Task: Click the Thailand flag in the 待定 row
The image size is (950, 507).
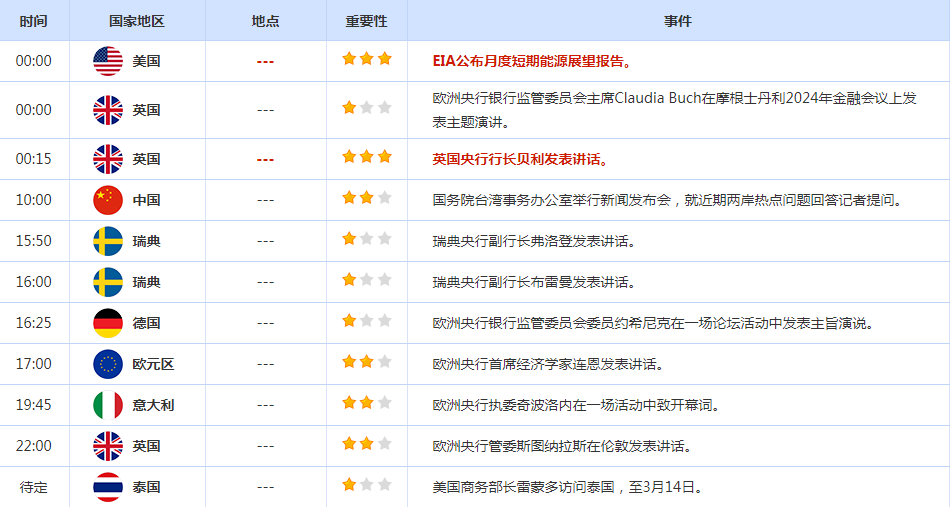Action: coord(108,487)
